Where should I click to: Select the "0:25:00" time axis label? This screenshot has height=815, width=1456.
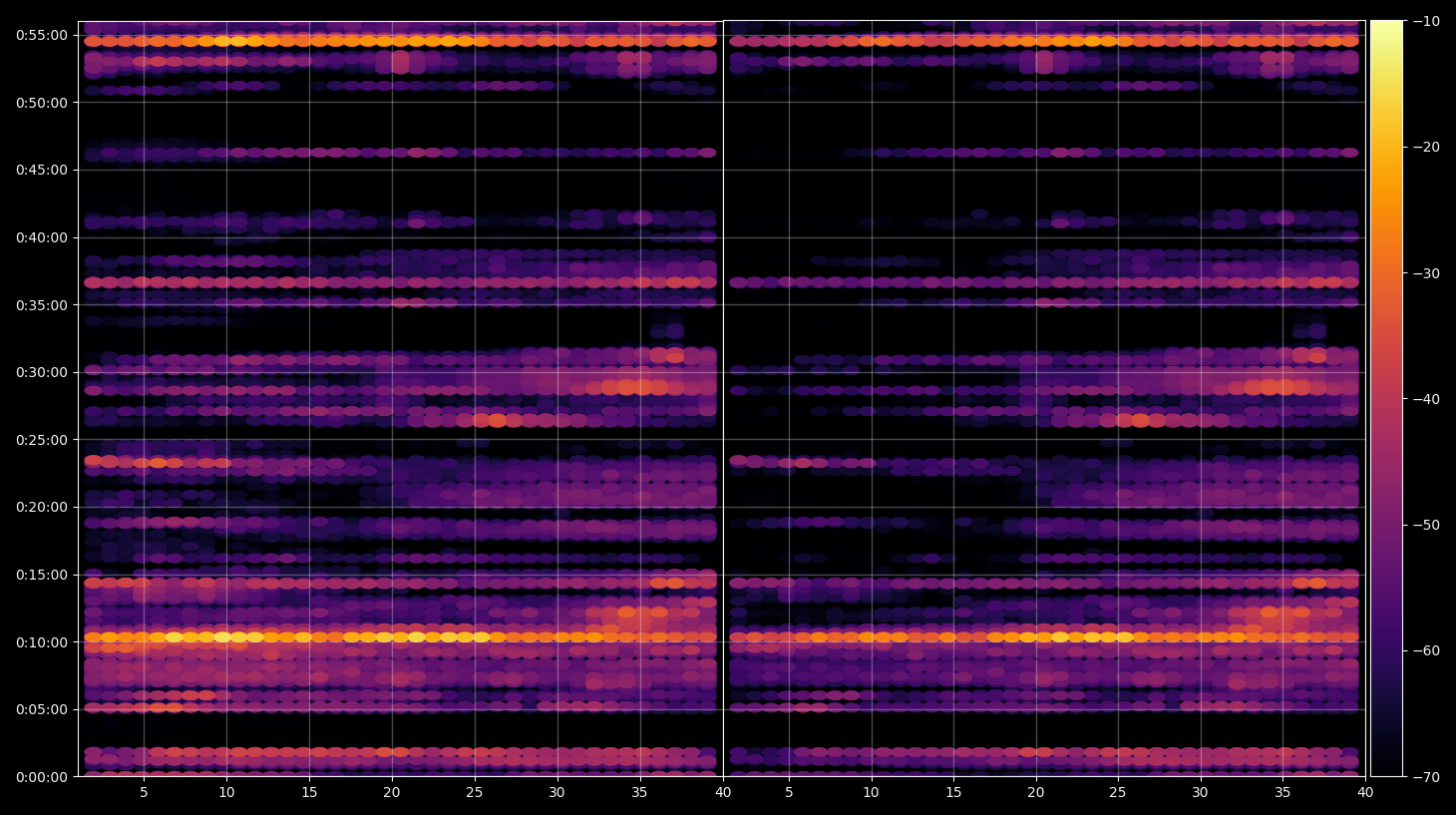[42, 440]
